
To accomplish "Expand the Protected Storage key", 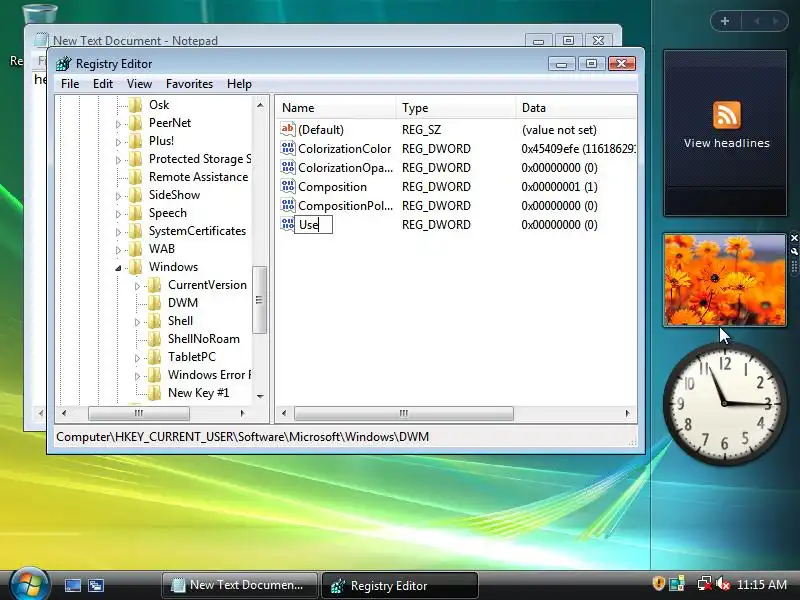I will (118, 160).
